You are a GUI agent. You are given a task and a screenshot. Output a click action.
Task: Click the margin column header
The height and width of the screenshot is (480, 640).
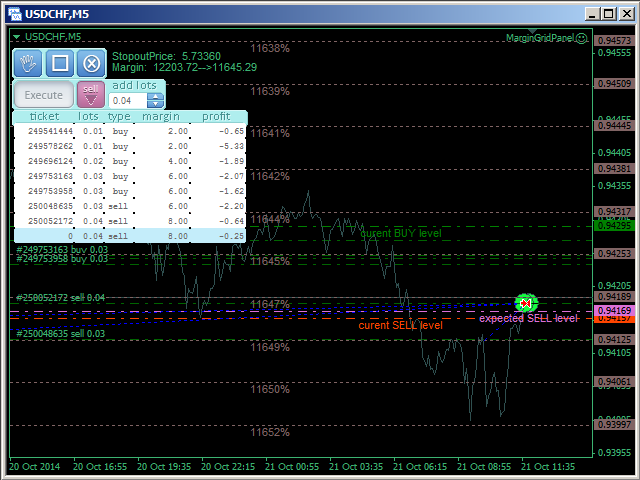coord(161,117)
